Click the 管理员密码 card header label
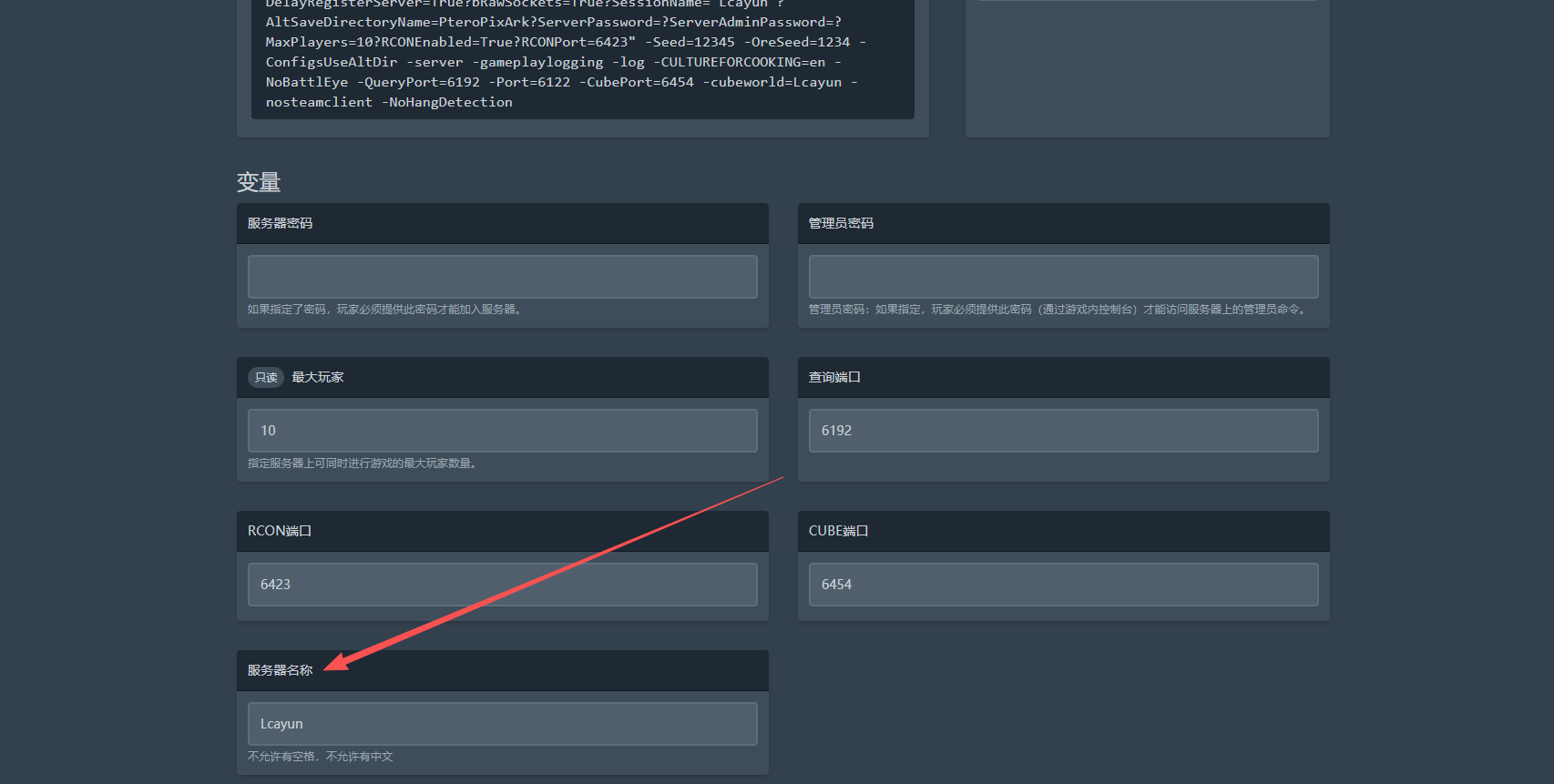This screenshot has height=784, width=1554. point(841,223)
